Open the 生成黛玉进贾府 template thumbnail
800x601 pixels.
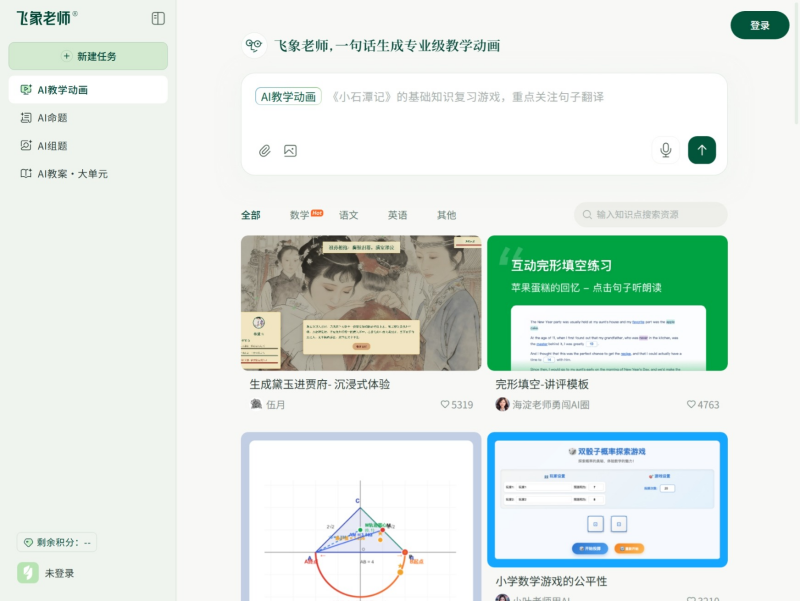pyautogui.click(x=361, y=303)
